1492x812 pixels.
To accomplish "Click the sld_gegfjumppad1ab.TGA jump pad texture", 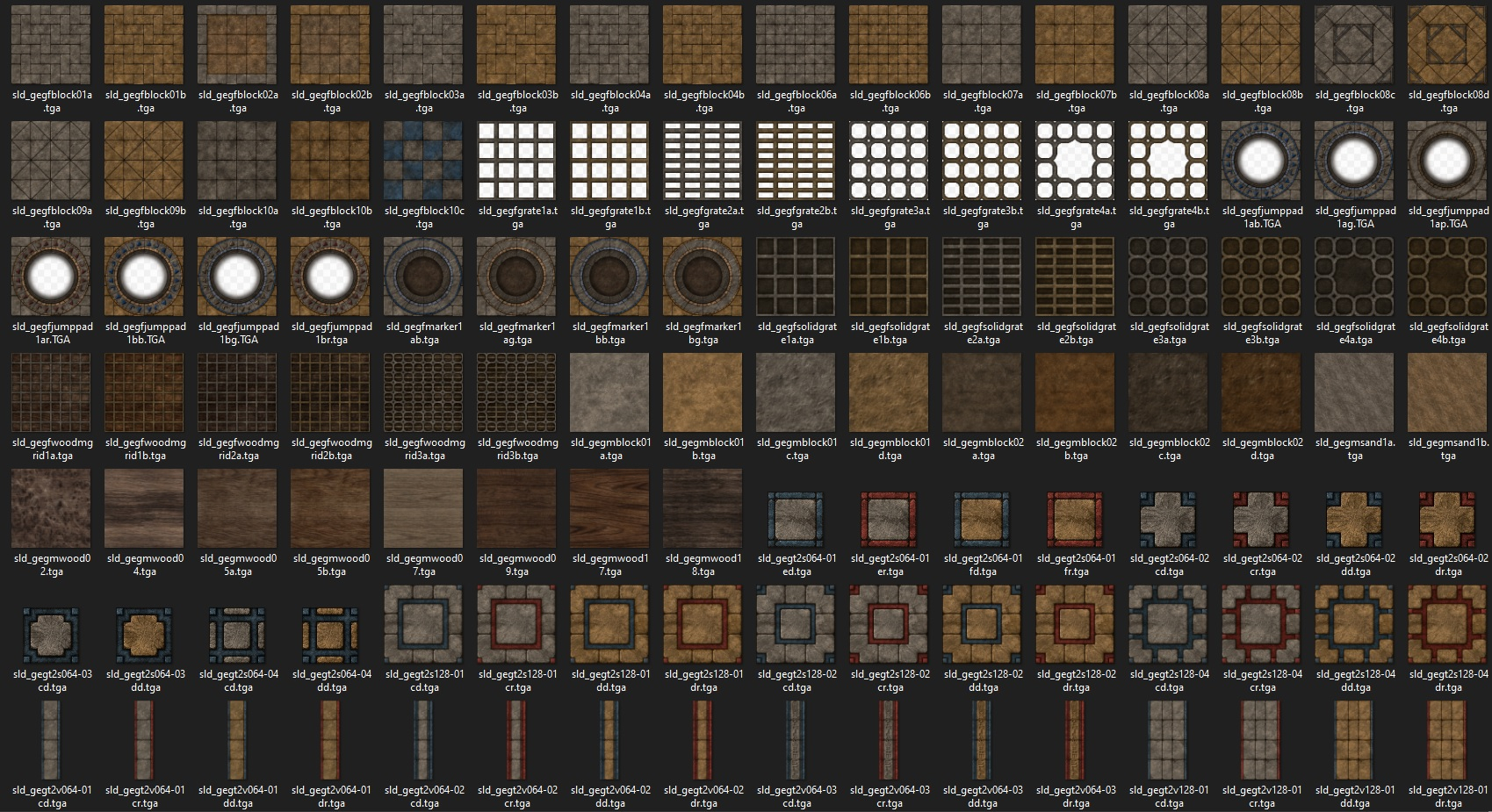I will 1261,161.
